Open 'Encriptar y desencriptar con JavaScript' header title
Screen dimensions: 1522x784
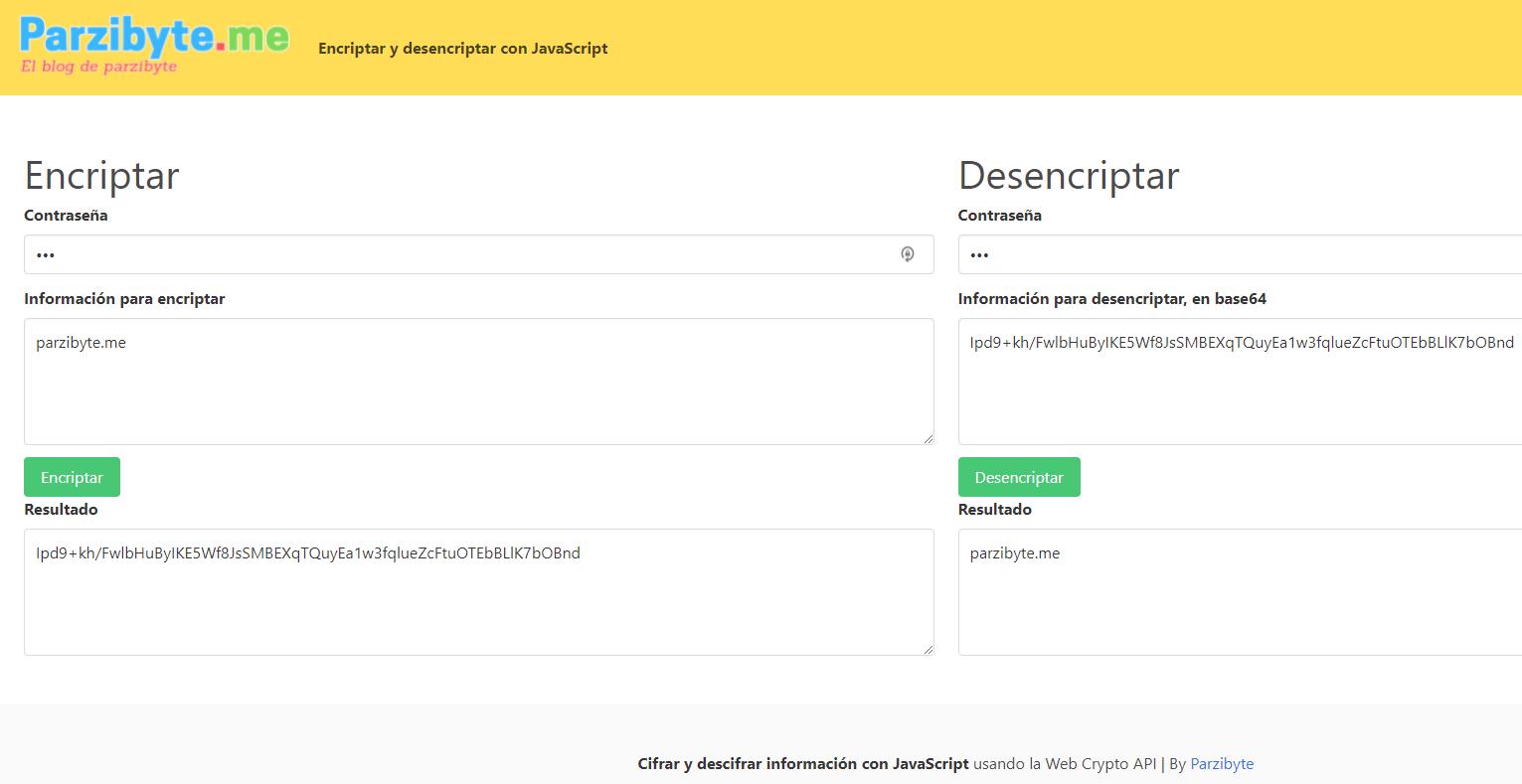coord(462,49)
